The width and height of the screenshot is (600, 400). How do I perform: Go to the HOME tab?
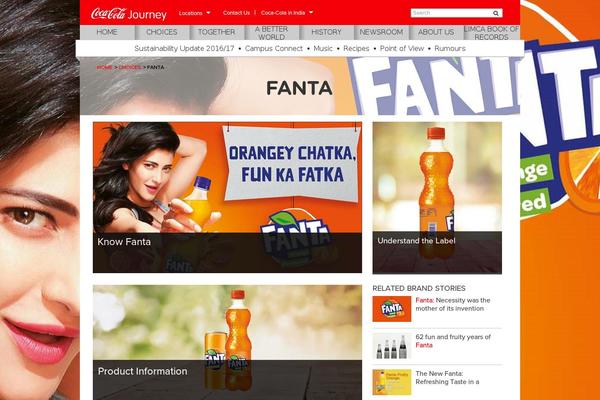pos(107,32)
